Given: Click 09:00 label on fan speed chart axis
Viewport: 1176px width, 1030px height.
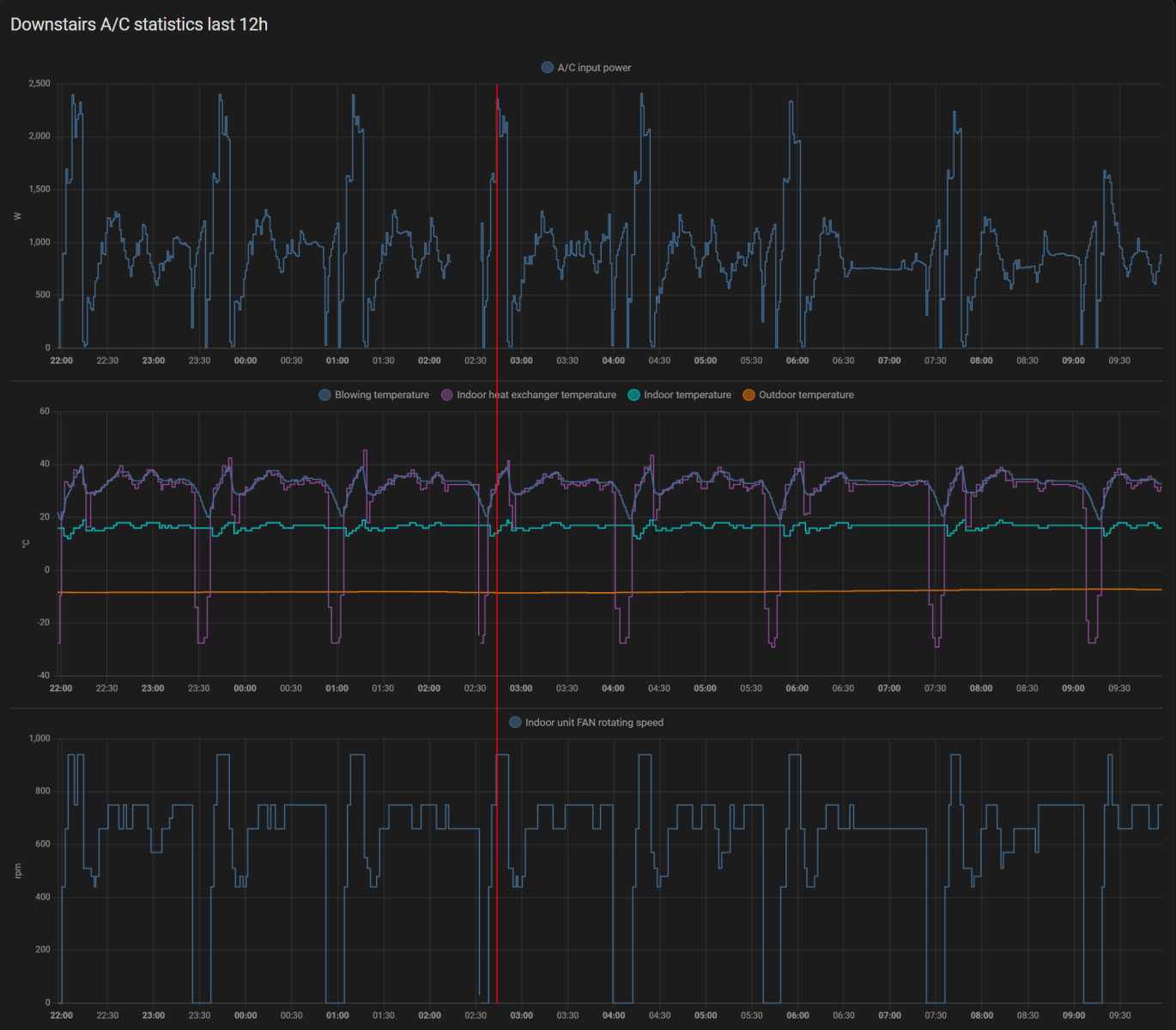Looking at the screenshot, I should pyautogui.click(x=1073, y=1015).
